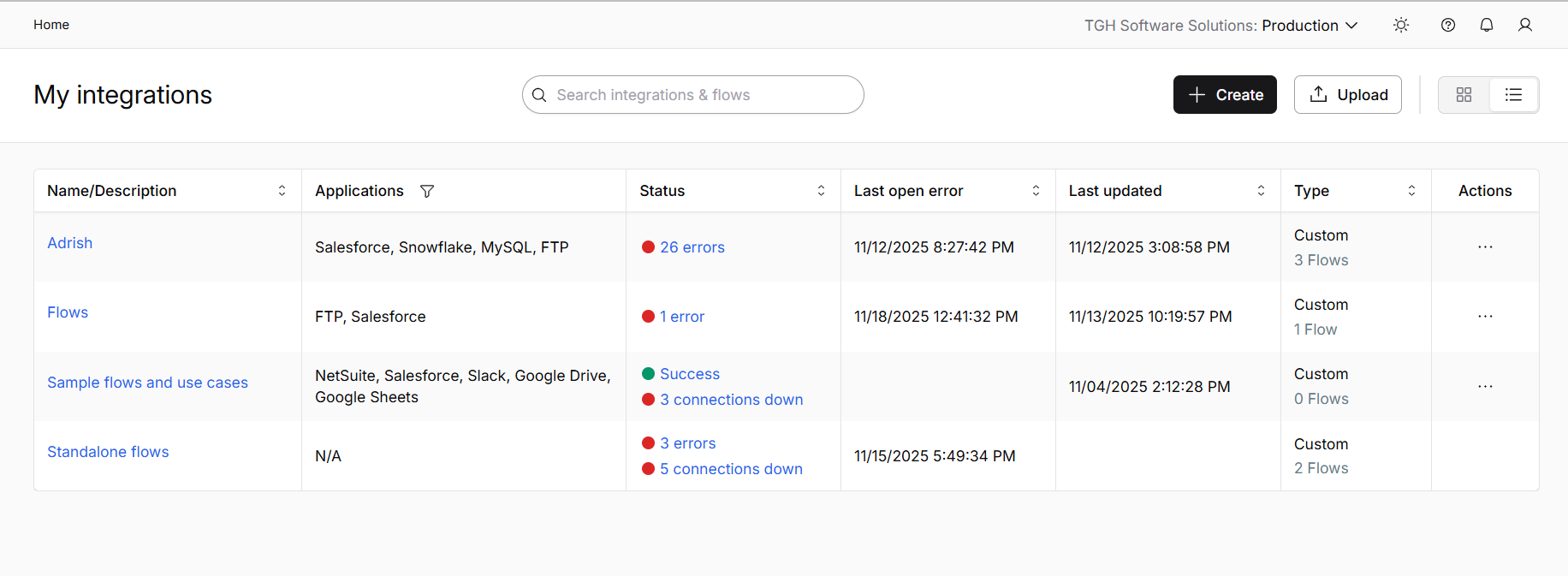The image size is (1568, 576).
Task: Open the 26 errors status link
Action: click(x=692, y=247)
